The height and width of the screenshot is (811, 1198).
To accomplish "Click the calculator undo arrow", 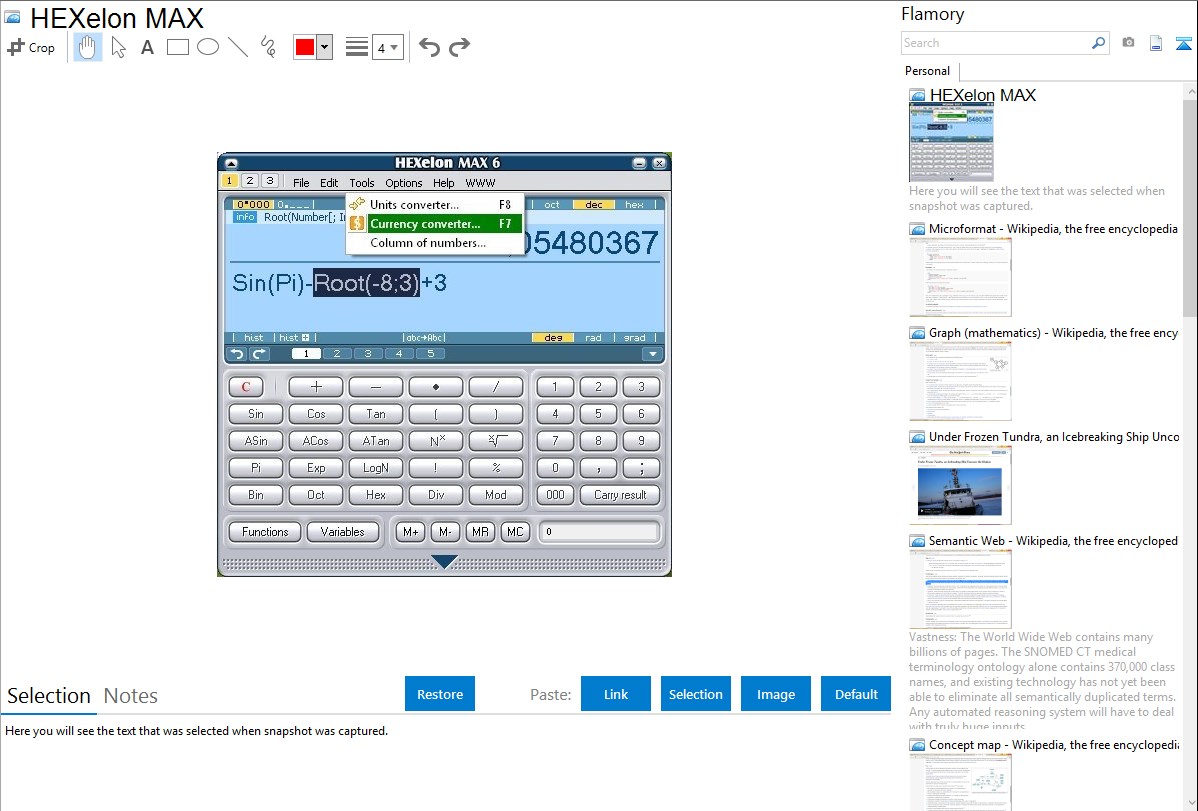I will pyautogui.click(x=238, y=354).
